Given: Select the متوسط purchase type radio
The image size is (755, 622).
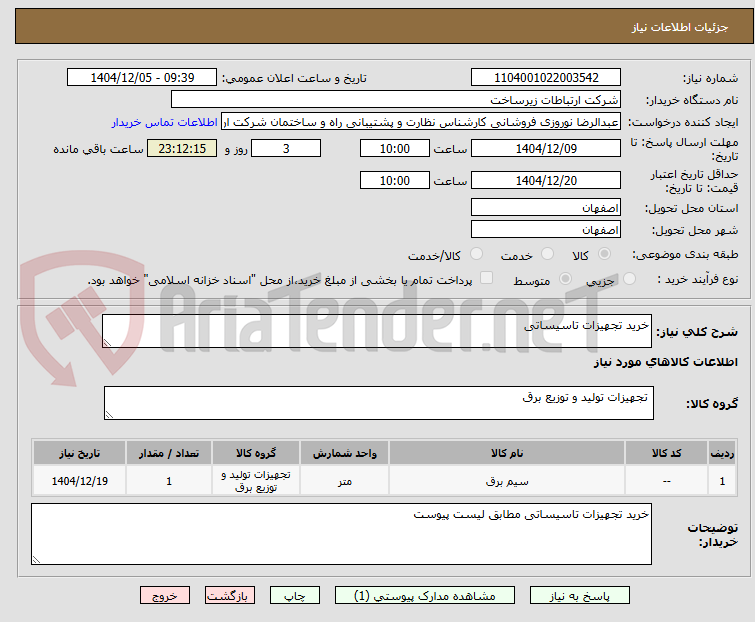Looking at the screenshot, I should [x=565, y=279].
